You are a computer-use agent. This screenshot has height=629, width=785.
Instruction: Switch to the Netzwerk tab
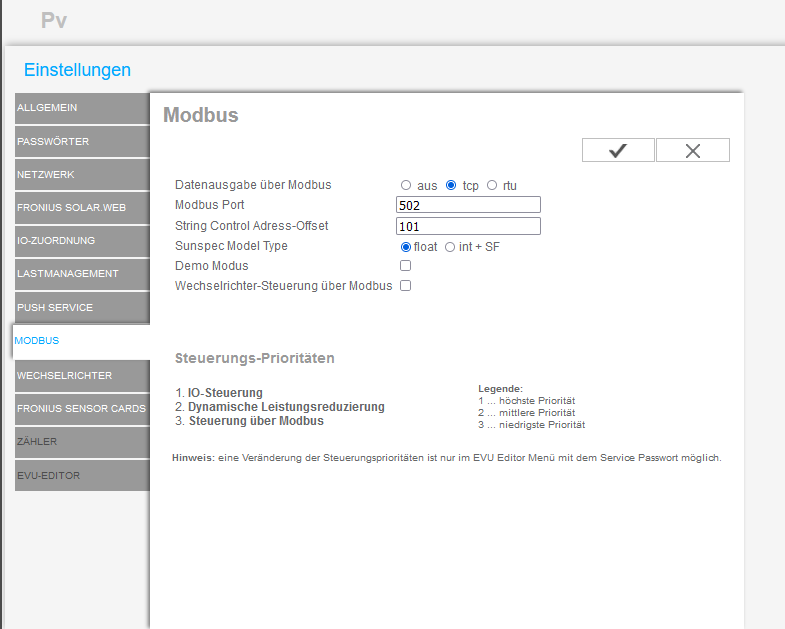coord(81,175)
